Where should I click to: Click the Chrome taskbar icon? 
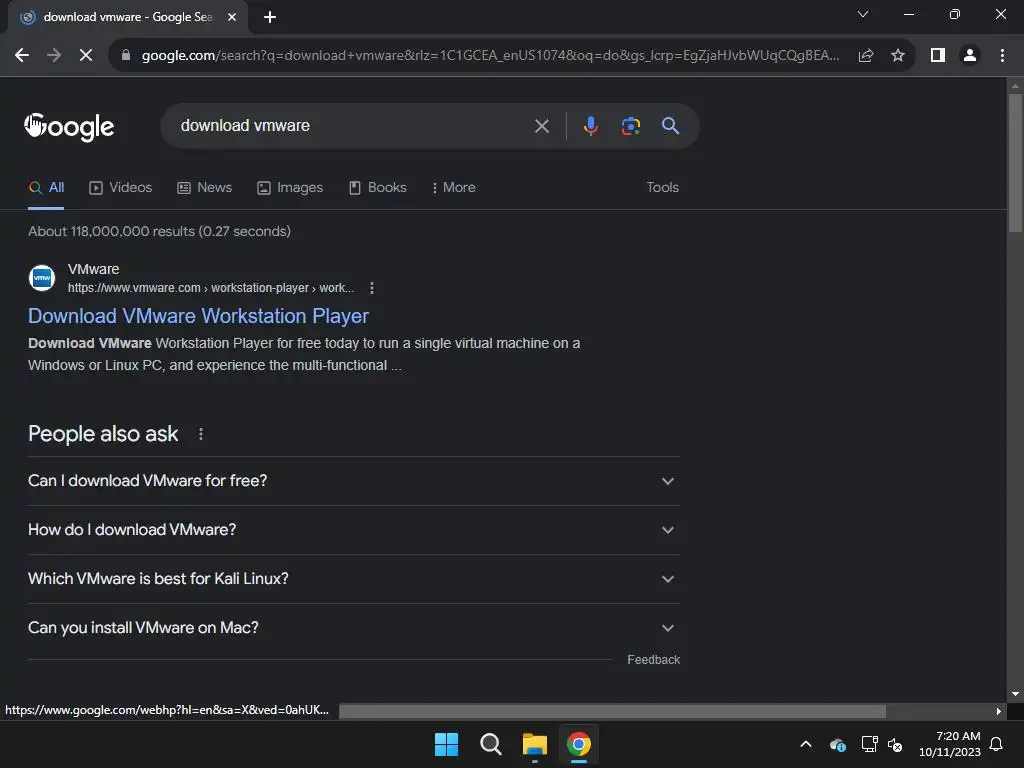579,744
